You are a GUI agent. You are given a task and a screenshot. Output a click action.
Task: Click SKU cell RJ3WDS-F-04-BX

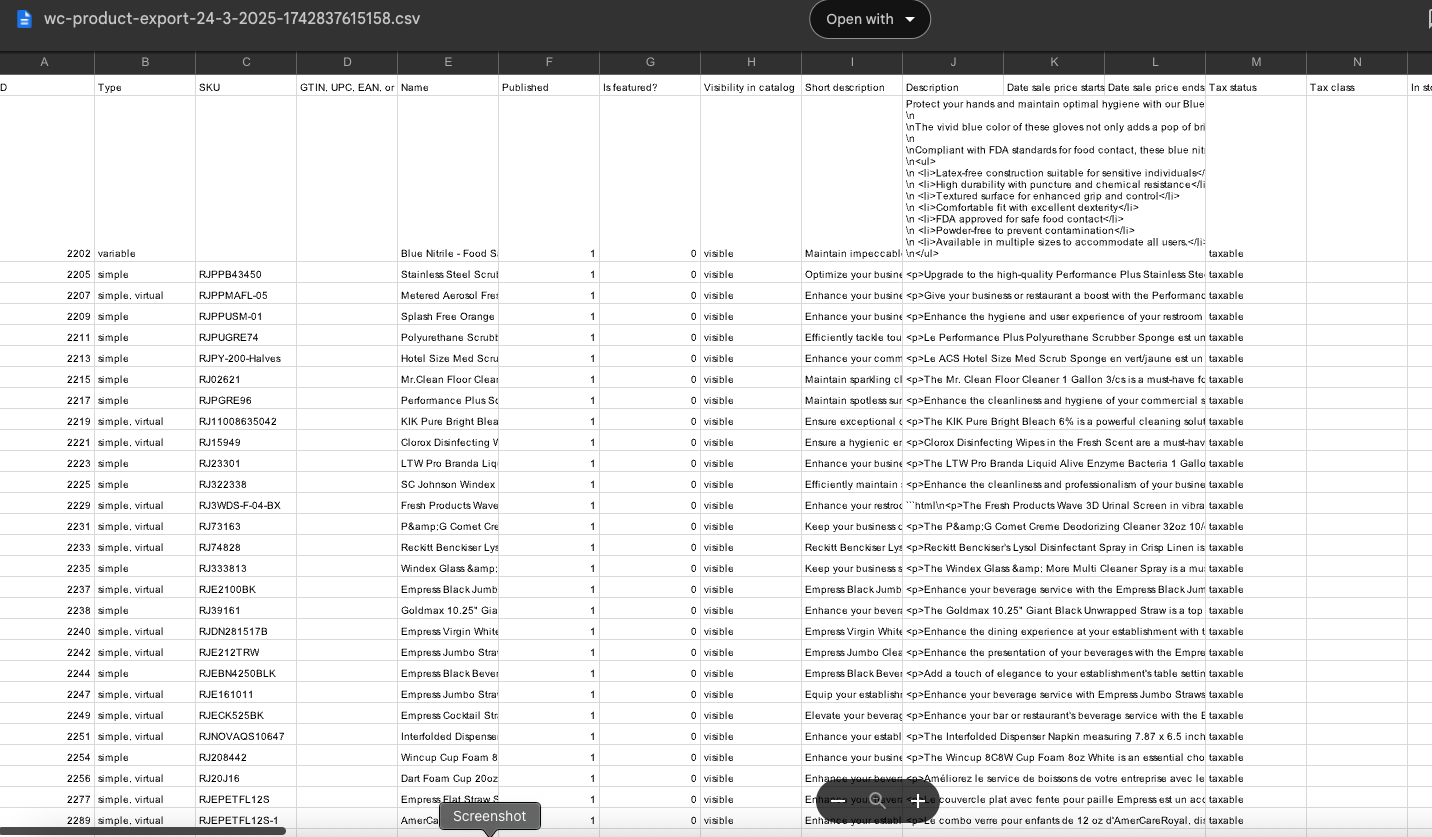coord(246,505)
